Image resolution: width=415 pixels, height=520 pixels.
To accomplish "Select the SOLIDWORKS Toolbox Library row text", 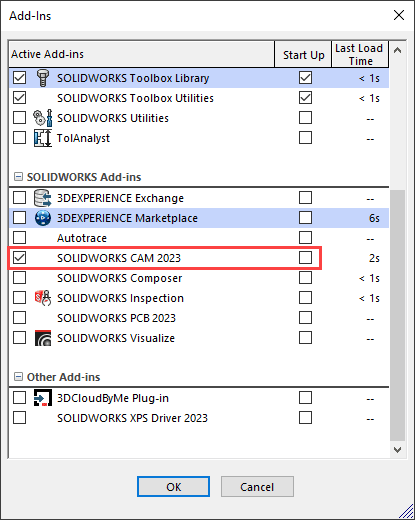I will coord(133,78).
